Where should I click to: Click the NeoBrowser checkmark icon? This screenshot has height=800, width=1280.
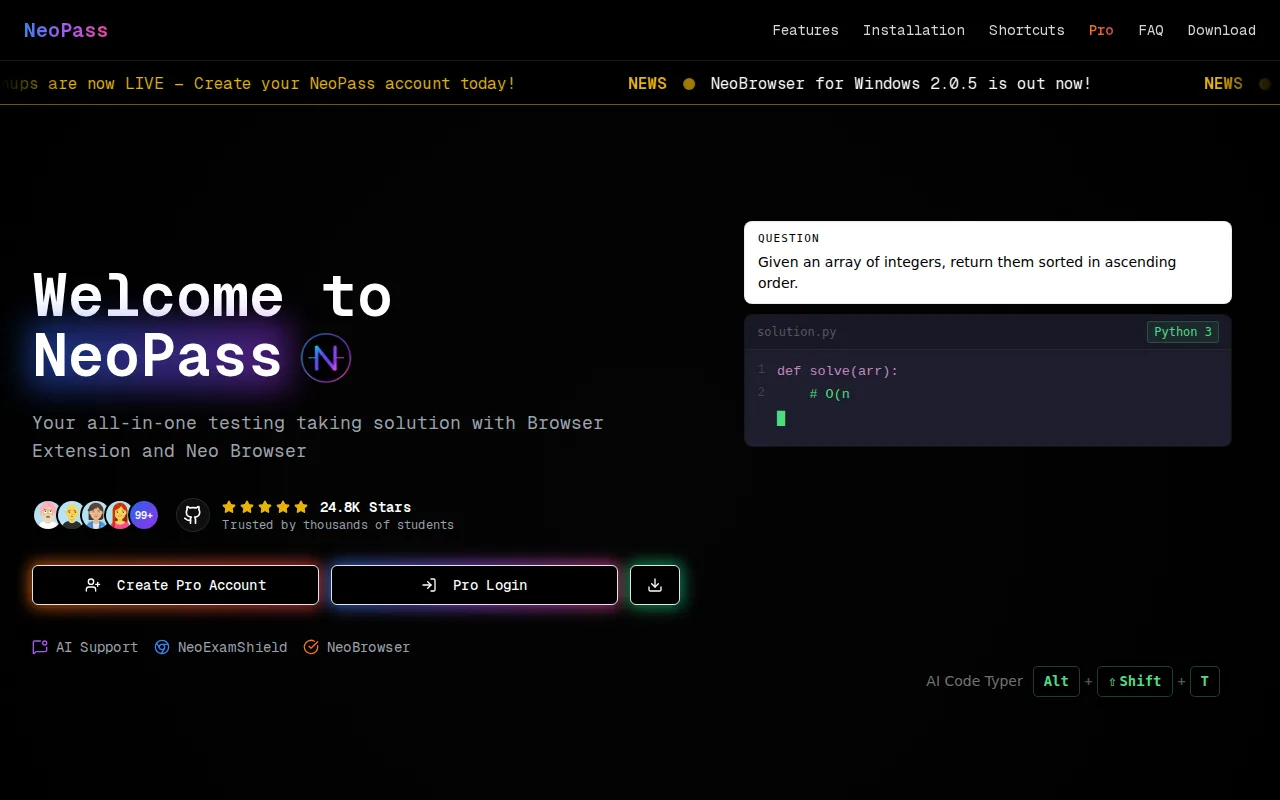[311, 647]
